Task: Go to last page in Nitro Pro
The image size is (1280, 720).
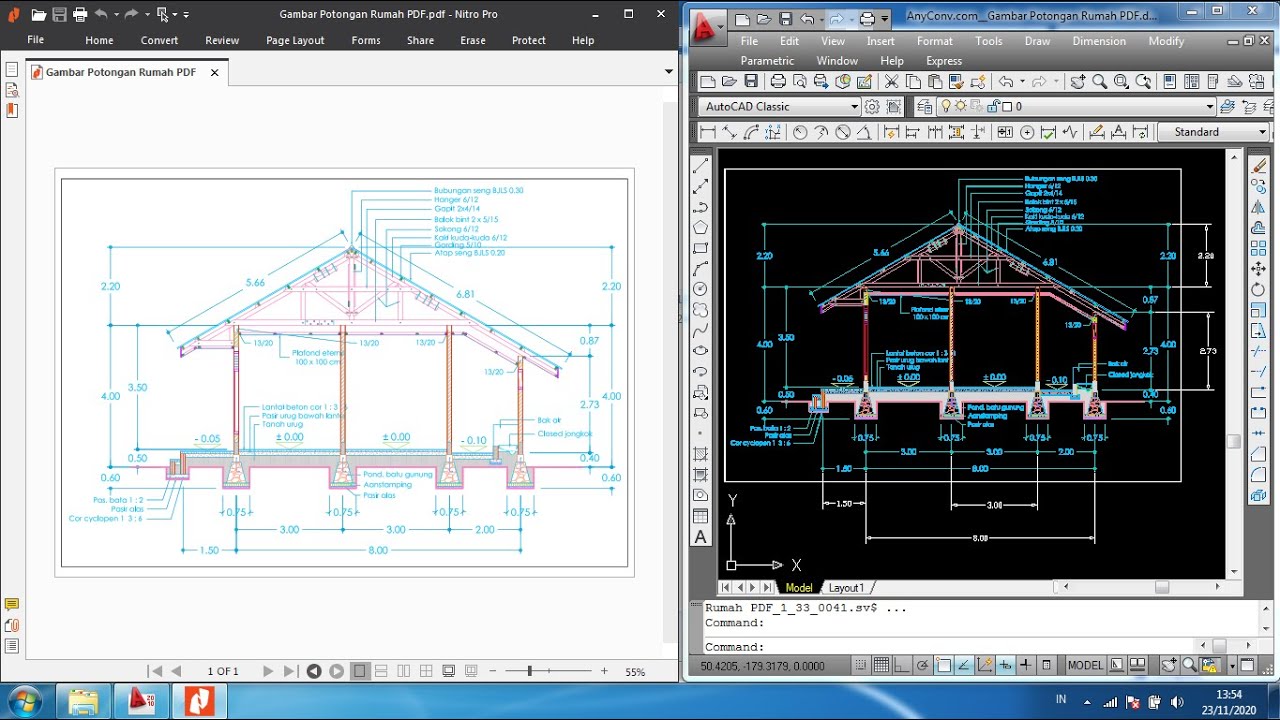Action: [289, 671]
